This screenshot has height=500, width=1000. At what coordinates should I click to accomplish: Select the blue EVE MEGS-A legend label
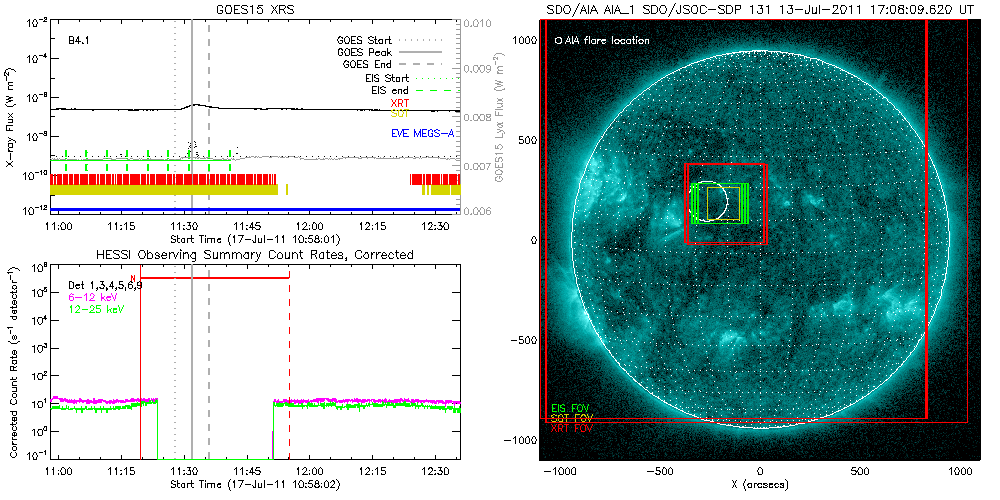(410, 133)
